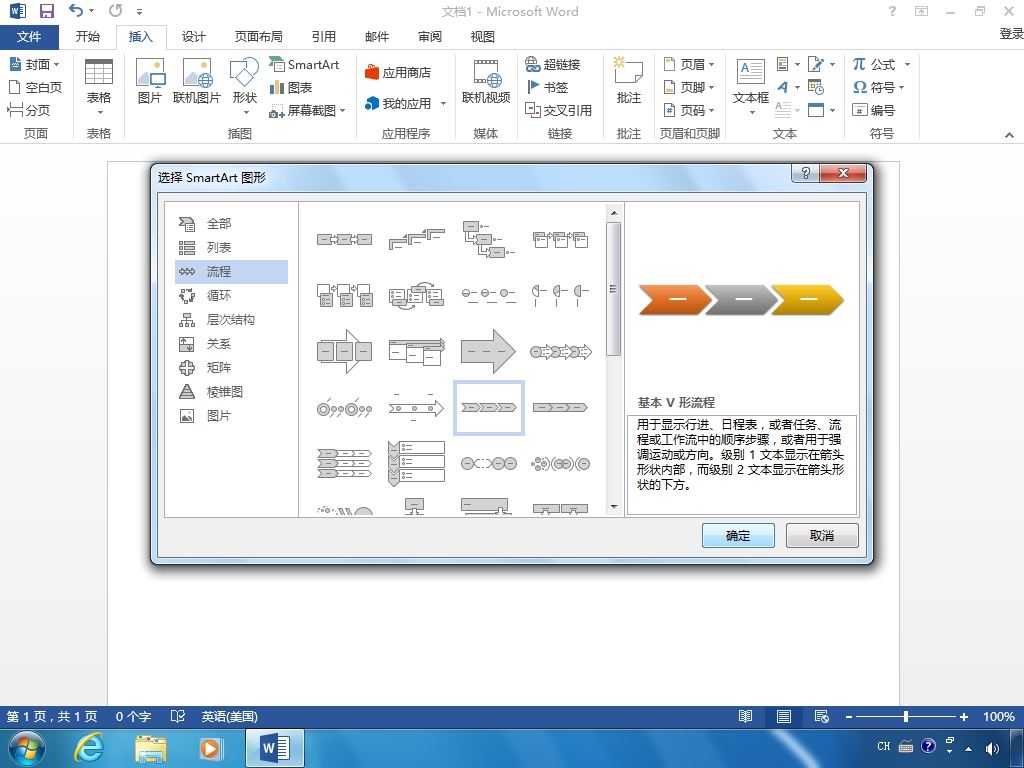Screen dimensions: 1024x768
Task: Click 交叉引用 cross-reference button
Action: pyautogui.click(x=558, y=110)
